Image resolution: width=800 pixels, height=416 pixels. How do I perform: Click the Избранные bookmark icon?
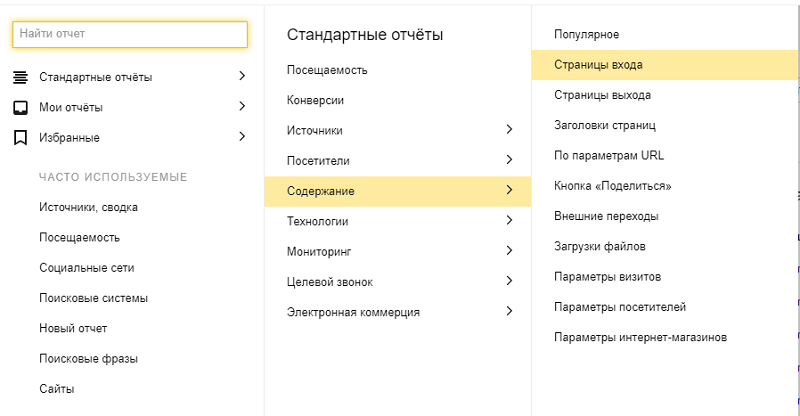coord(19,137)
